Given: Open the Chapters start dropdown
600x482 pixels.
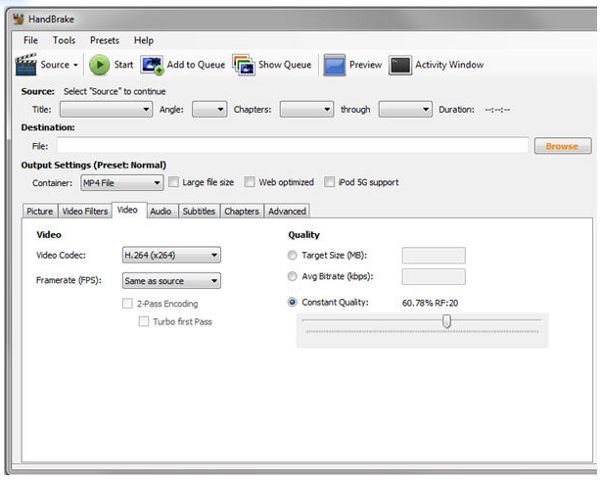Looking at the screenshot, I should pyautogui.click(x=307, y=109).
